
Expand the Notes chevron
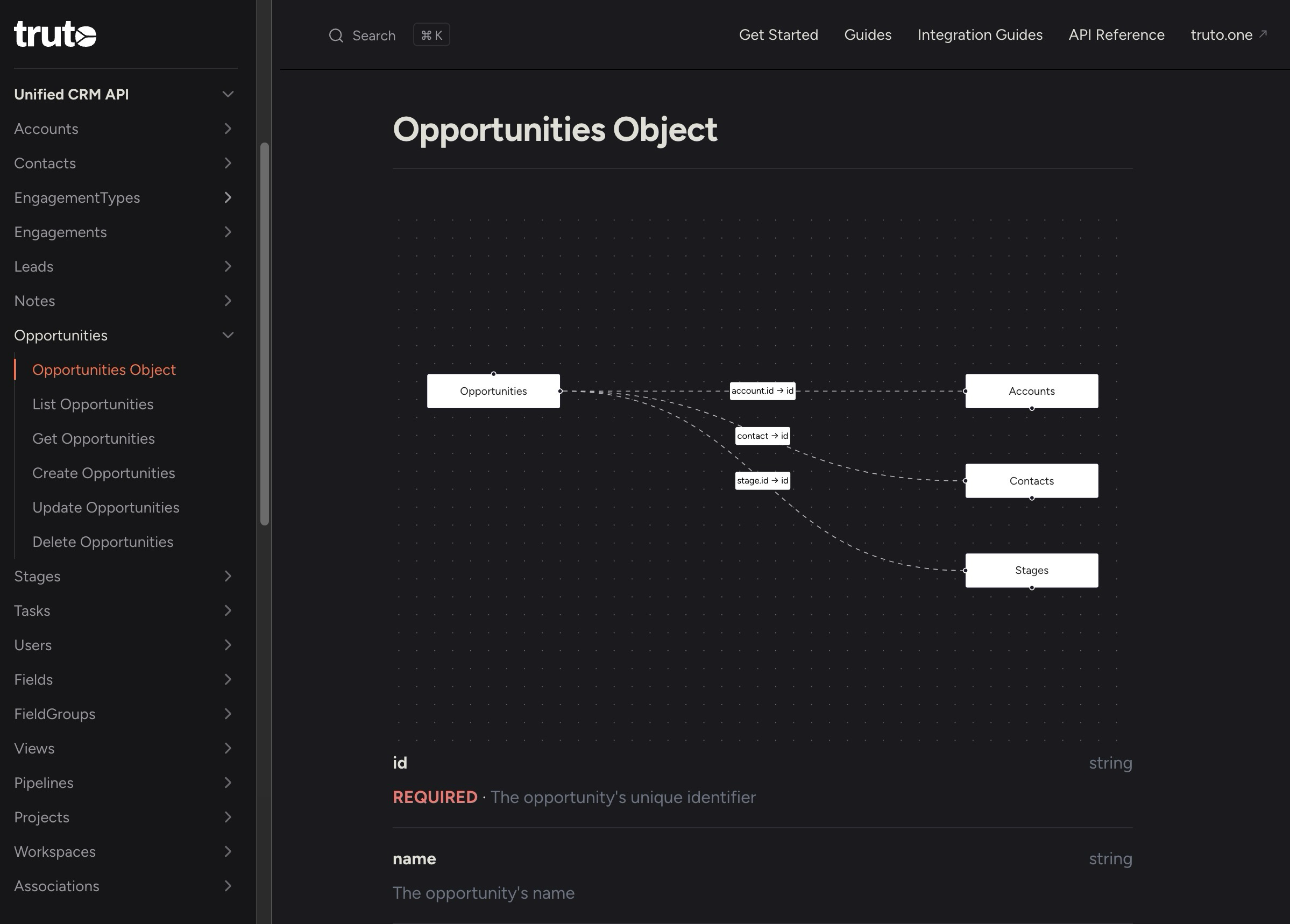[228, 301]
